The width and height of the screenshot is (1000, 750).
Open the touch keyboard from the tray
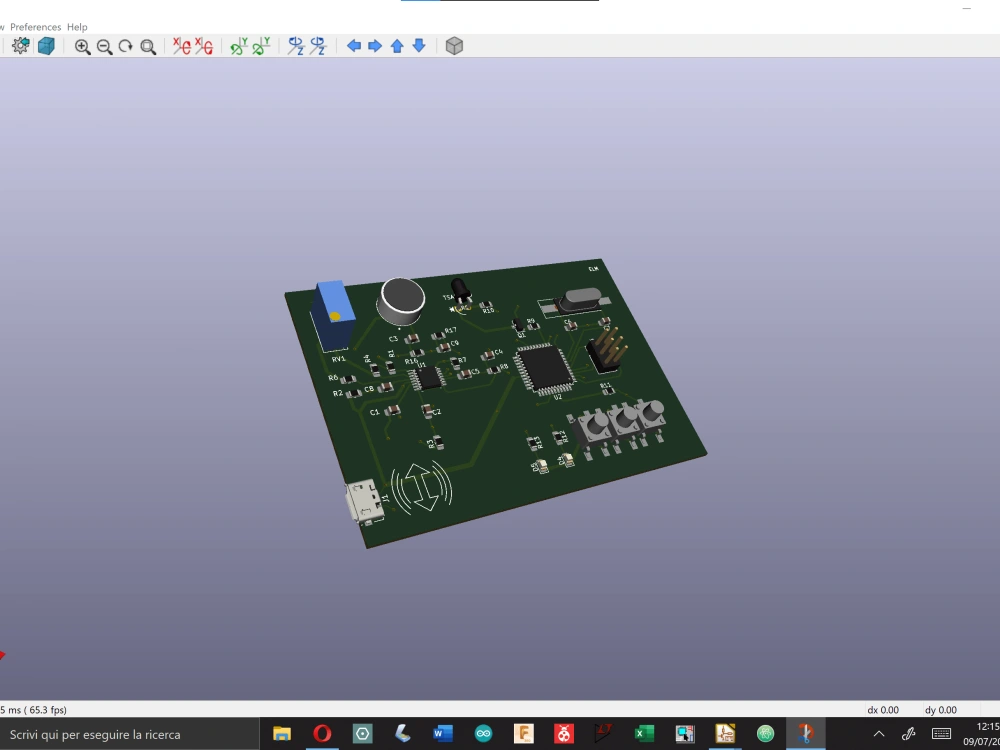(x=941, y=734)
